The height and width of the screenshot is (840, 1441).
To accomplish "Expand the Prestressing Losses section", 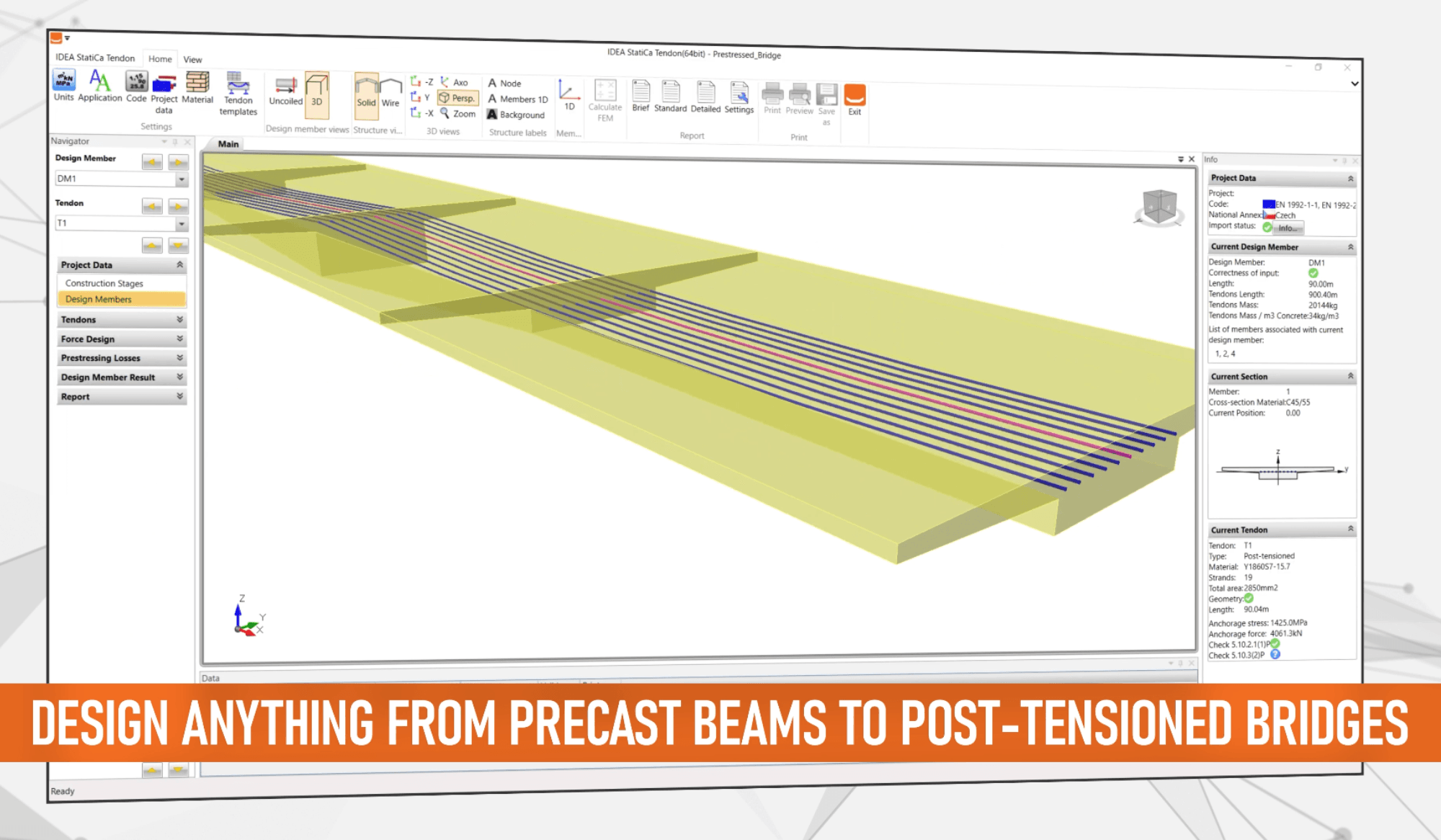I will pyautogui.click(x=121, y=358).
